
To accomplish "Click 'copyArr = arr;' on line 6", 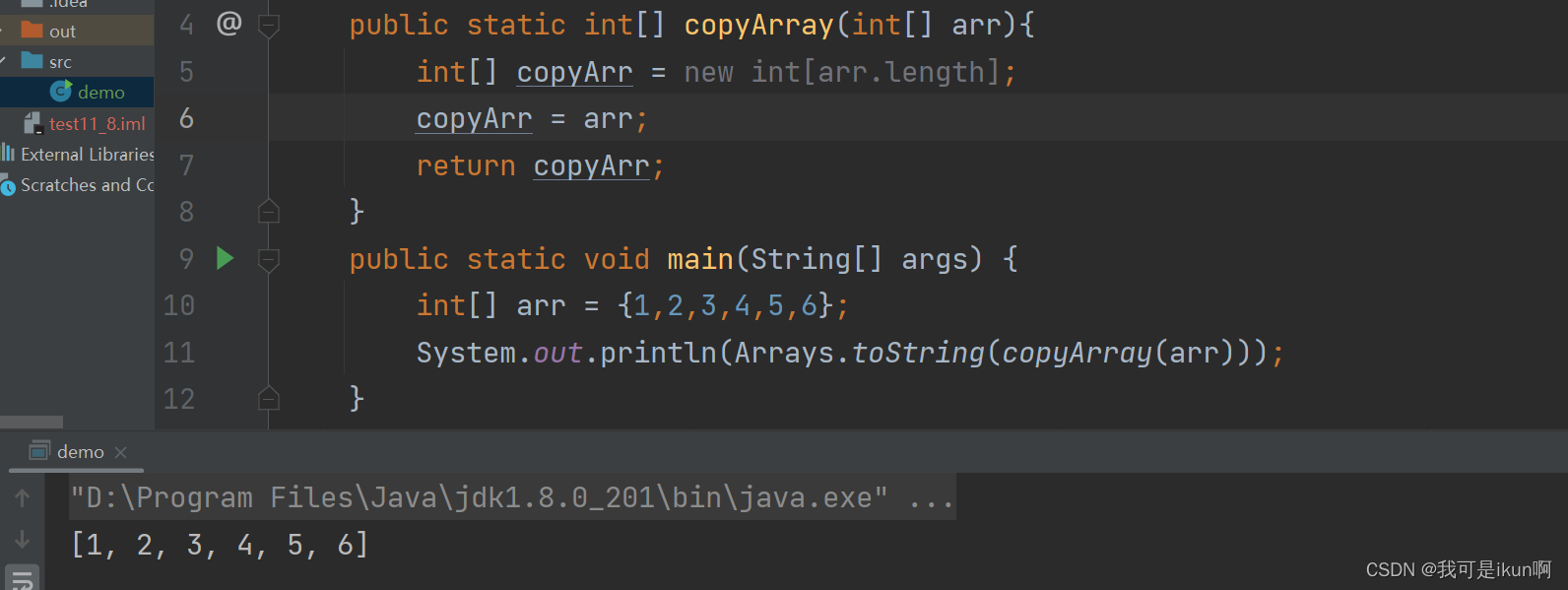I will [532, 119].
